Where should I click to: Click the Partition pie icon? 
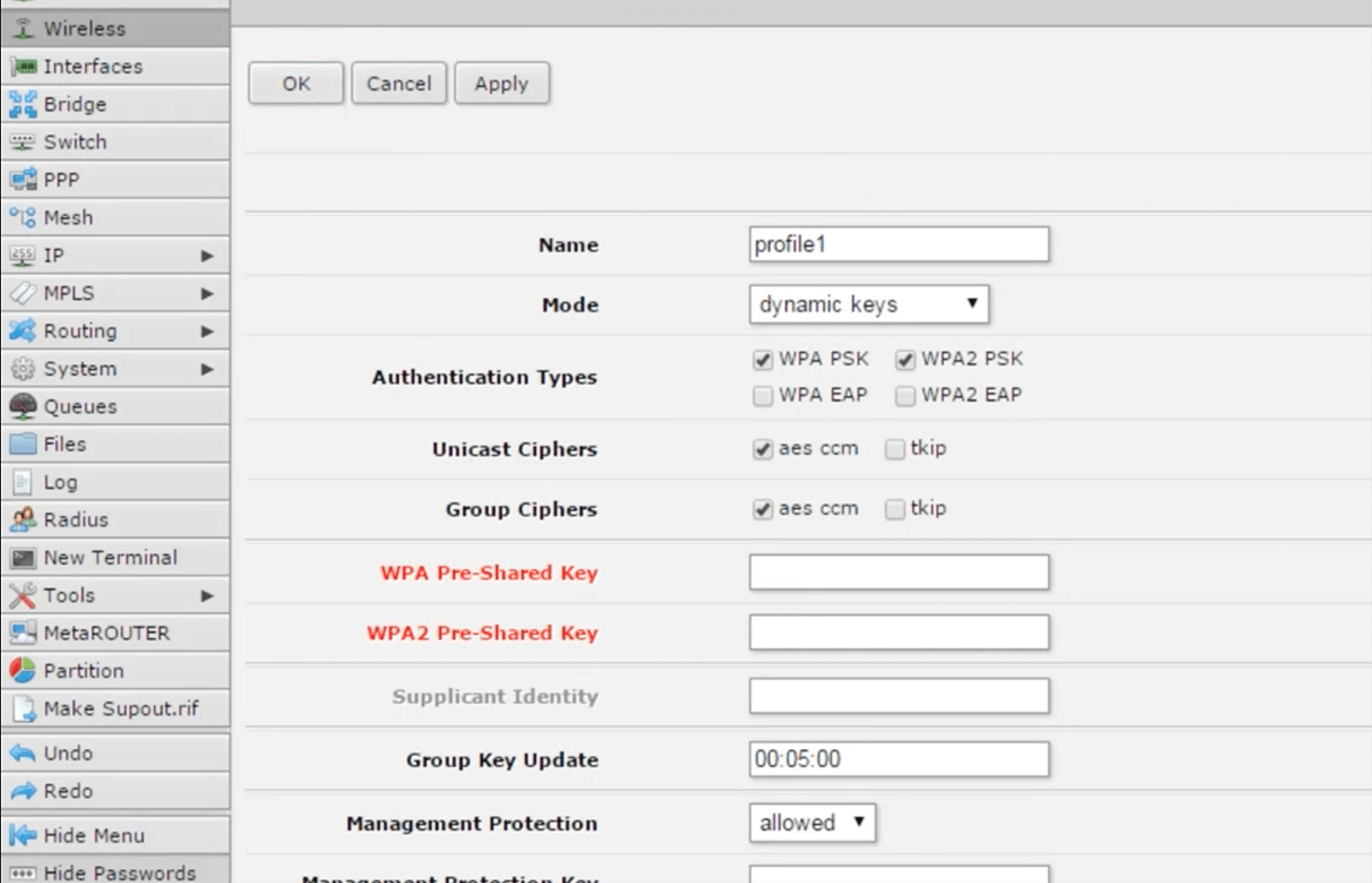click(x=23, y=671)
